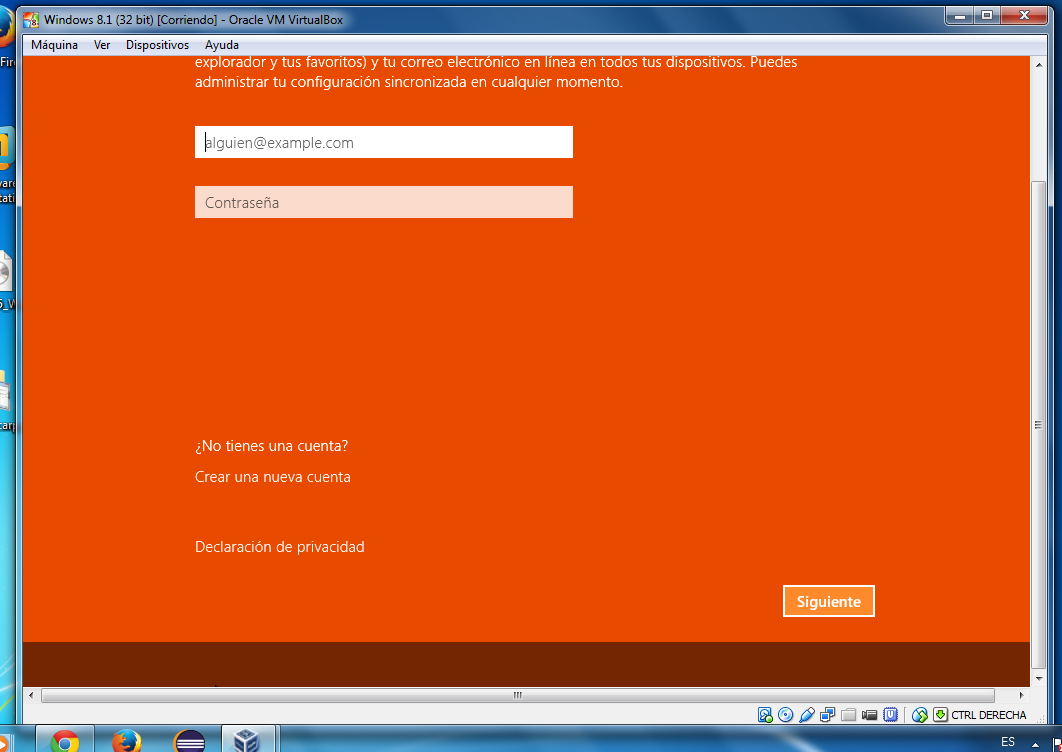The image size is (1062, 752).
Task: Open Declaración de privacidad link
Action: point(280,547)
